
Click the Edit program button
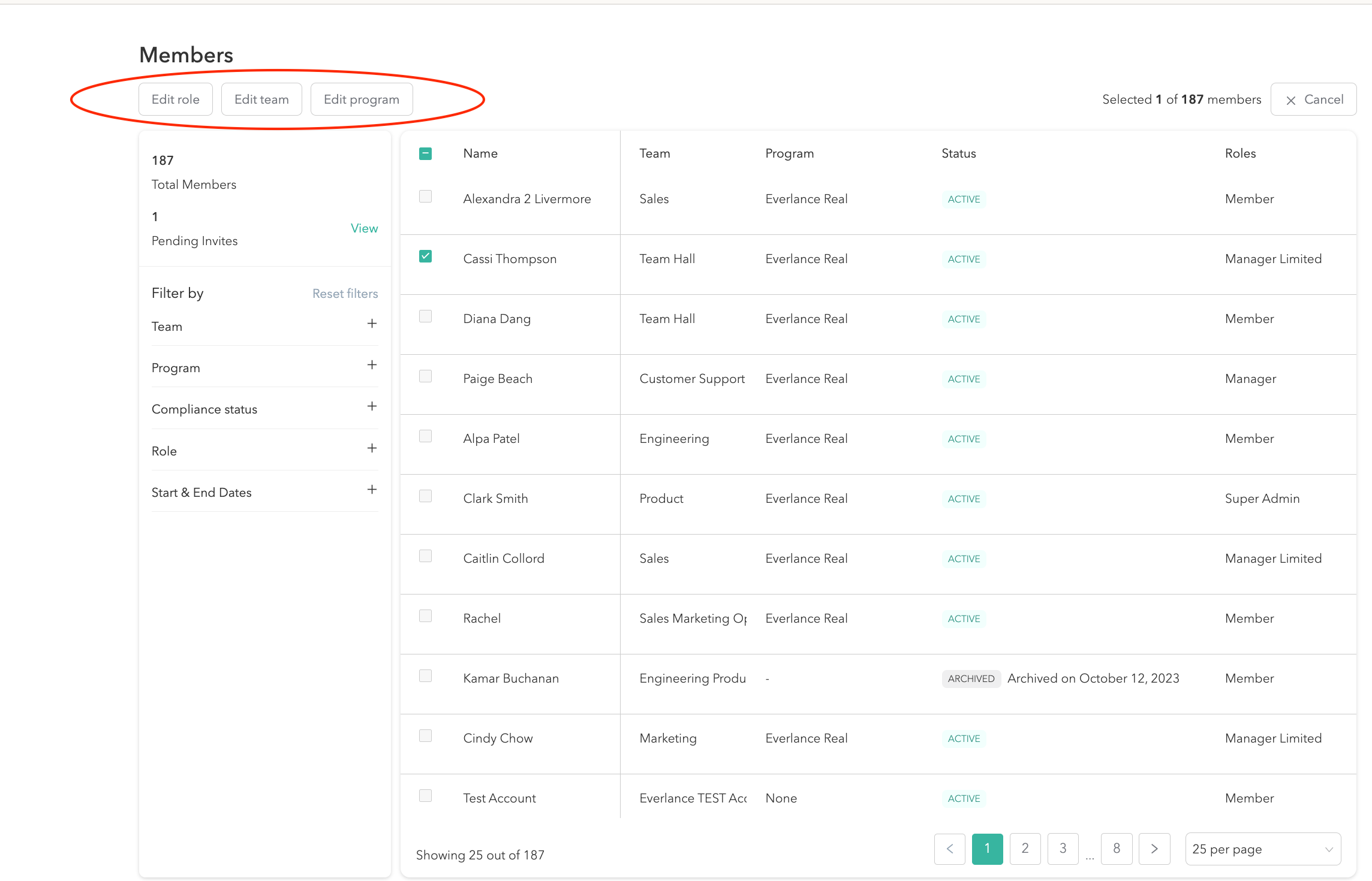click(x=361, y=99)
